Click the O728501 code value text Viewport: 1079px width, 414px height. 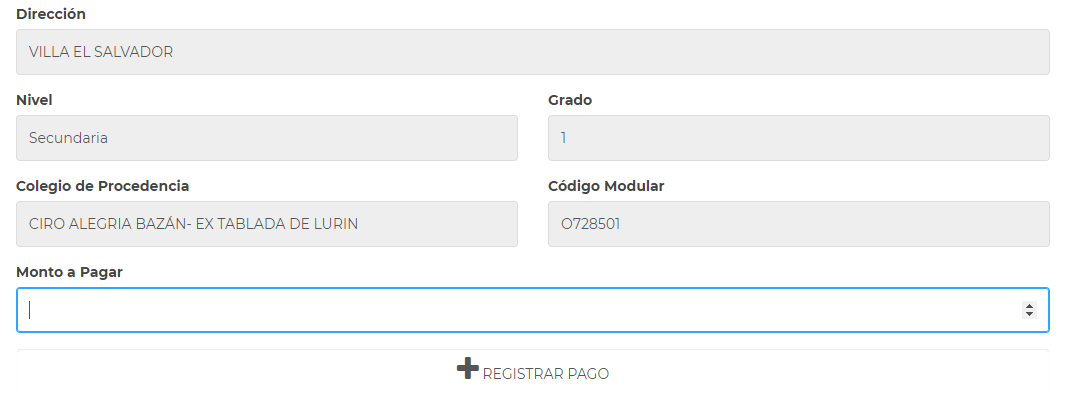(590, 224)
